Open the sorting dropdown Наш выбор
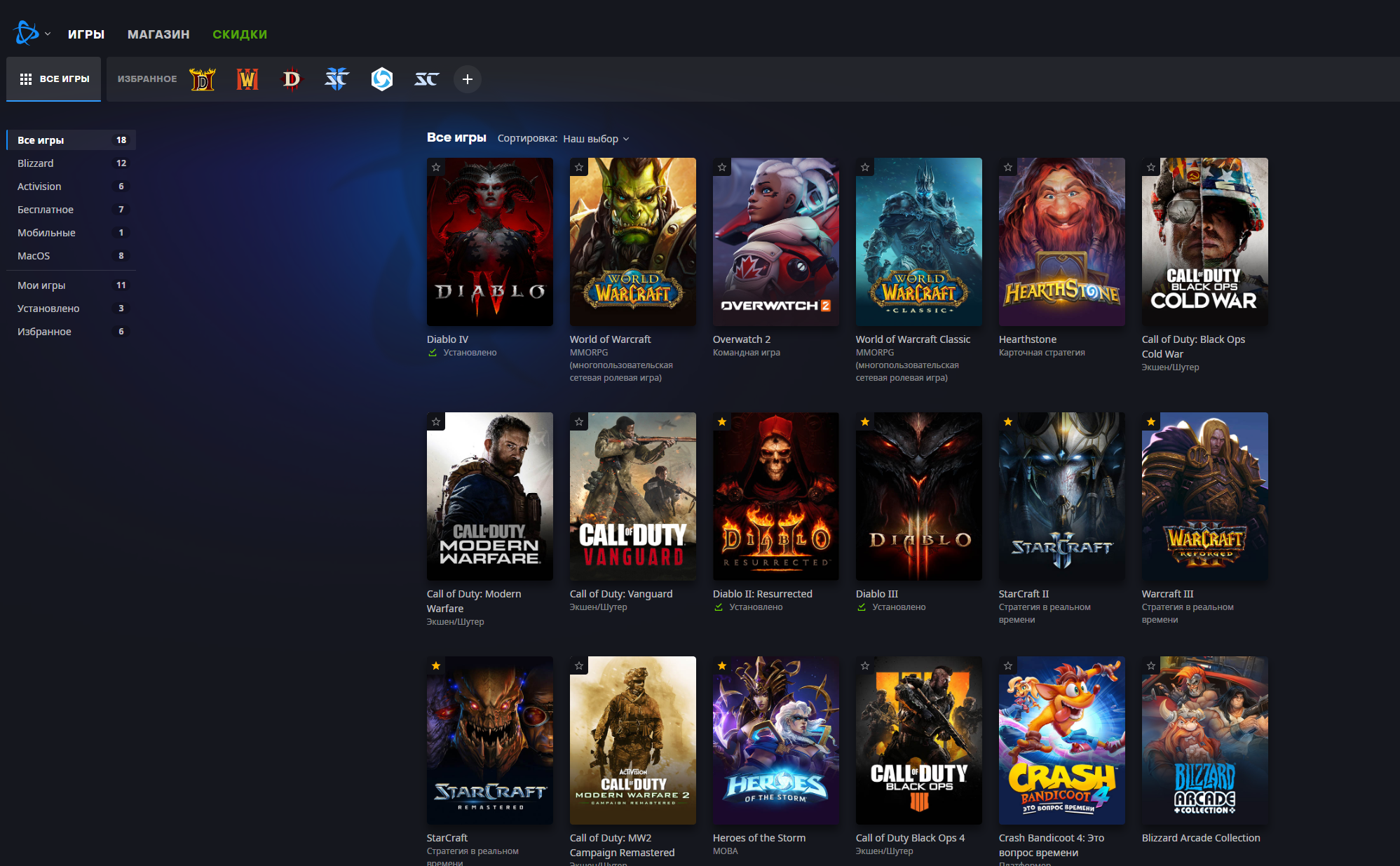1400x866 pixels. tap(592, 138)
